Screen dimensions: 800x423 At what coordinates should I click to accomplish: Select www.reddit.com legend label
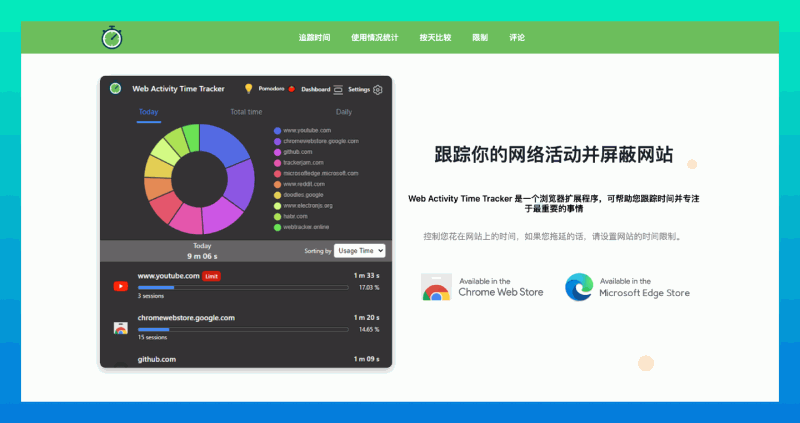click(x=304, y=184)
